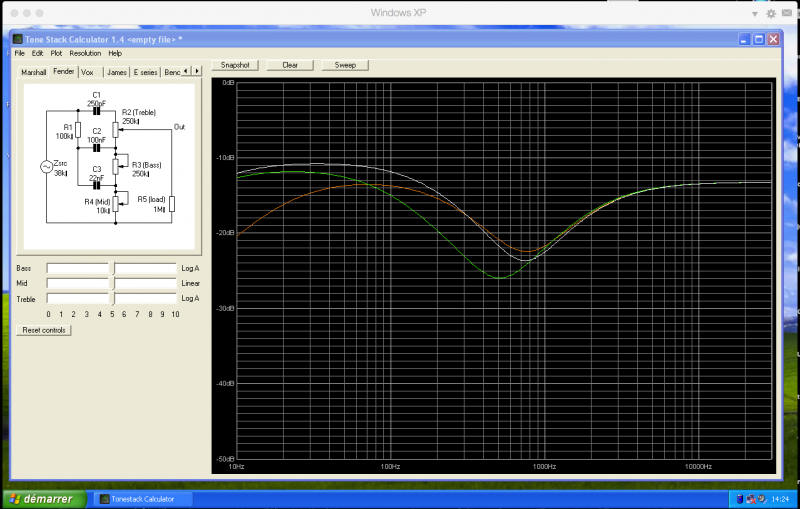Select the E series tab
Screen dimensions: 800x509
click(145, 72)
